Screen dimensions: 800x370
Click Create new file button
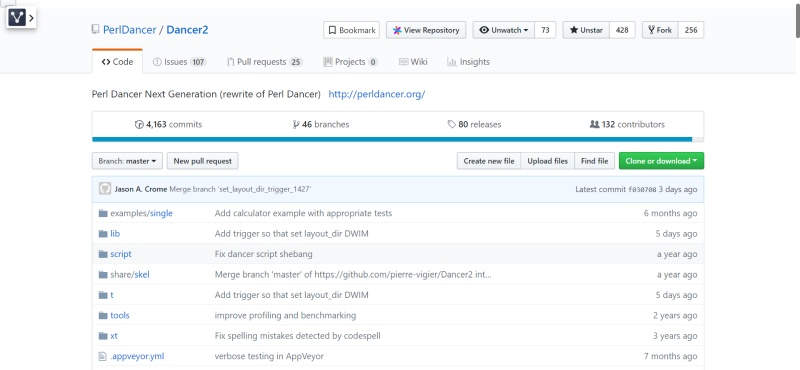(x=489, y=161)
